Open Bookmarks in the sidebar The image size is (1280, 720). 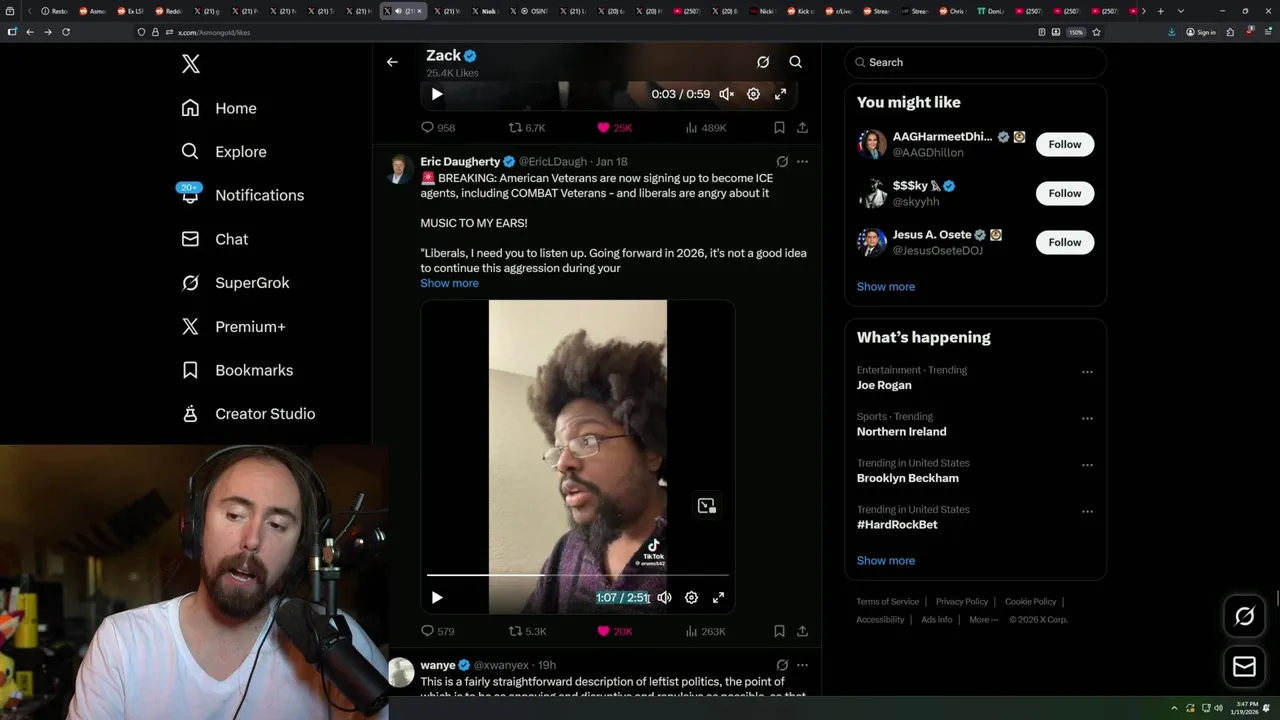click(237, 370)
